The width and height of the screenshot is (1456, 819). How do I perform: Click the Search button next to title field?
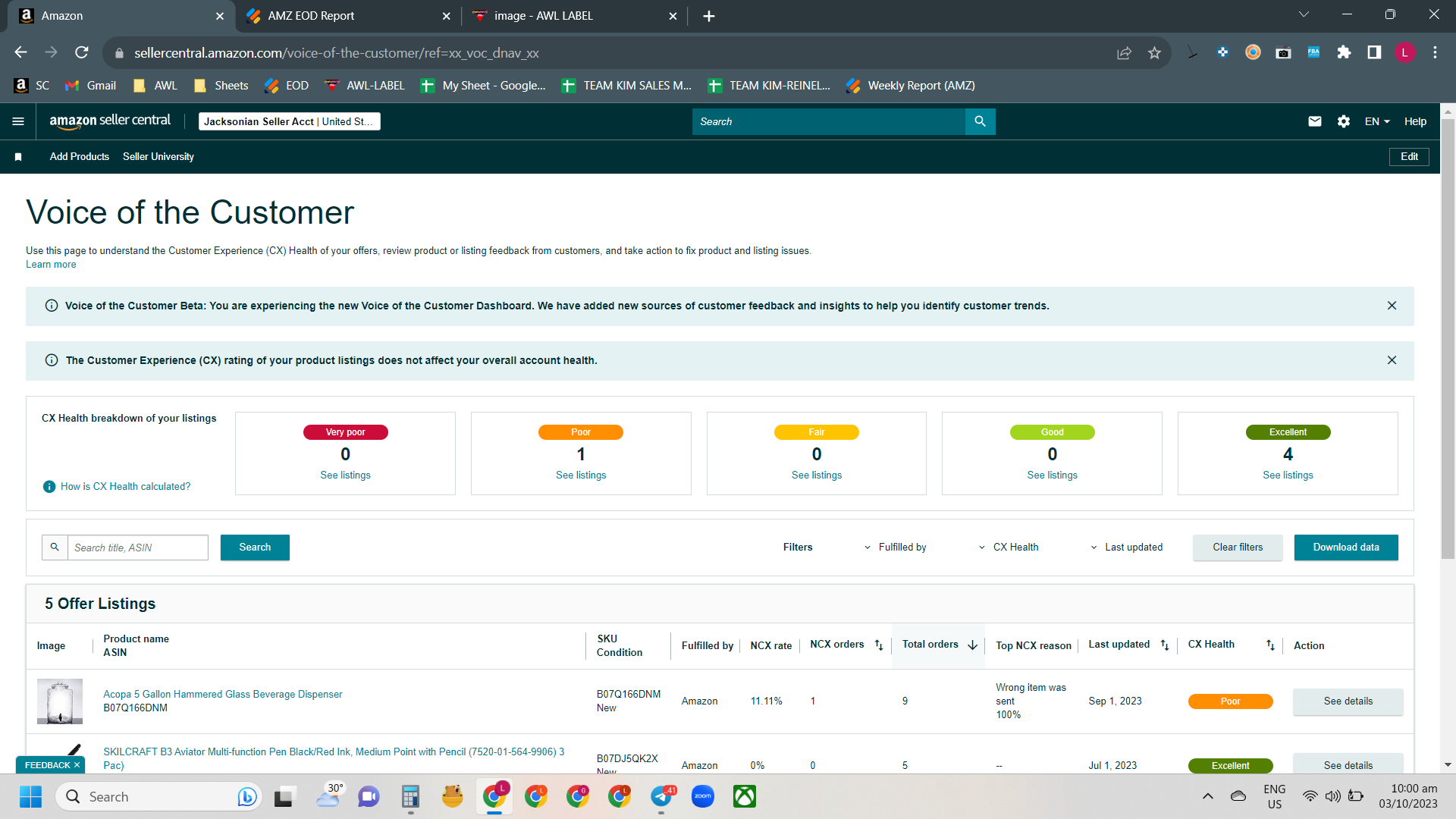[255, 548]
